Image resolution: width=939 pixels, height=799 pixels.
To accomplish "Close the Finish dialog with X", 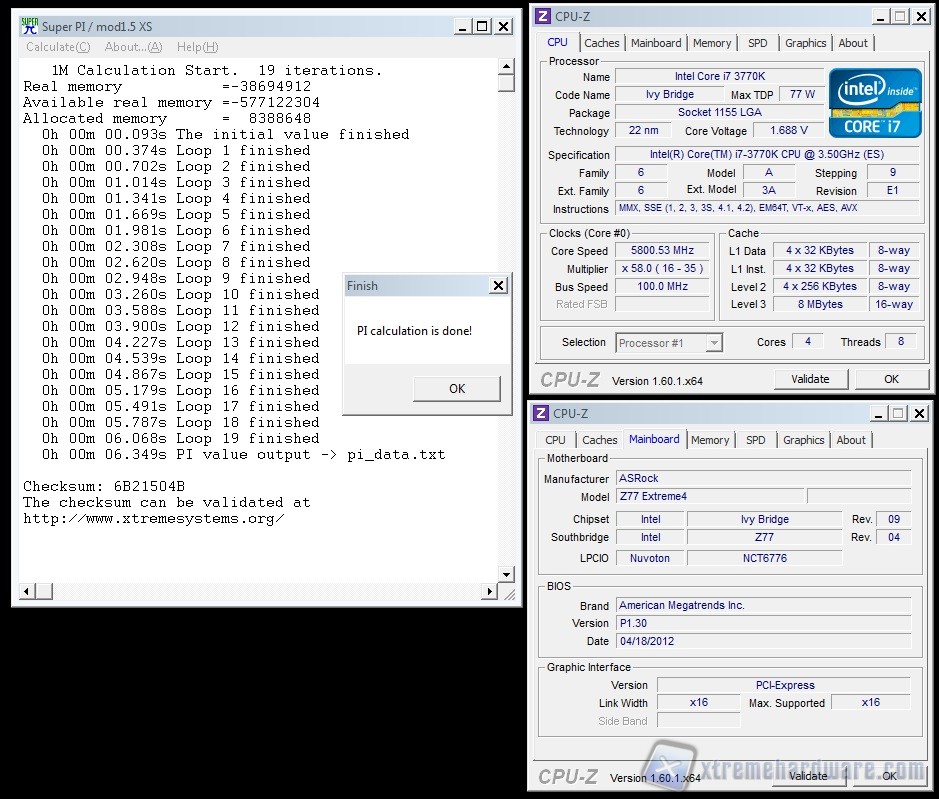I will click(x=498, y=286).
